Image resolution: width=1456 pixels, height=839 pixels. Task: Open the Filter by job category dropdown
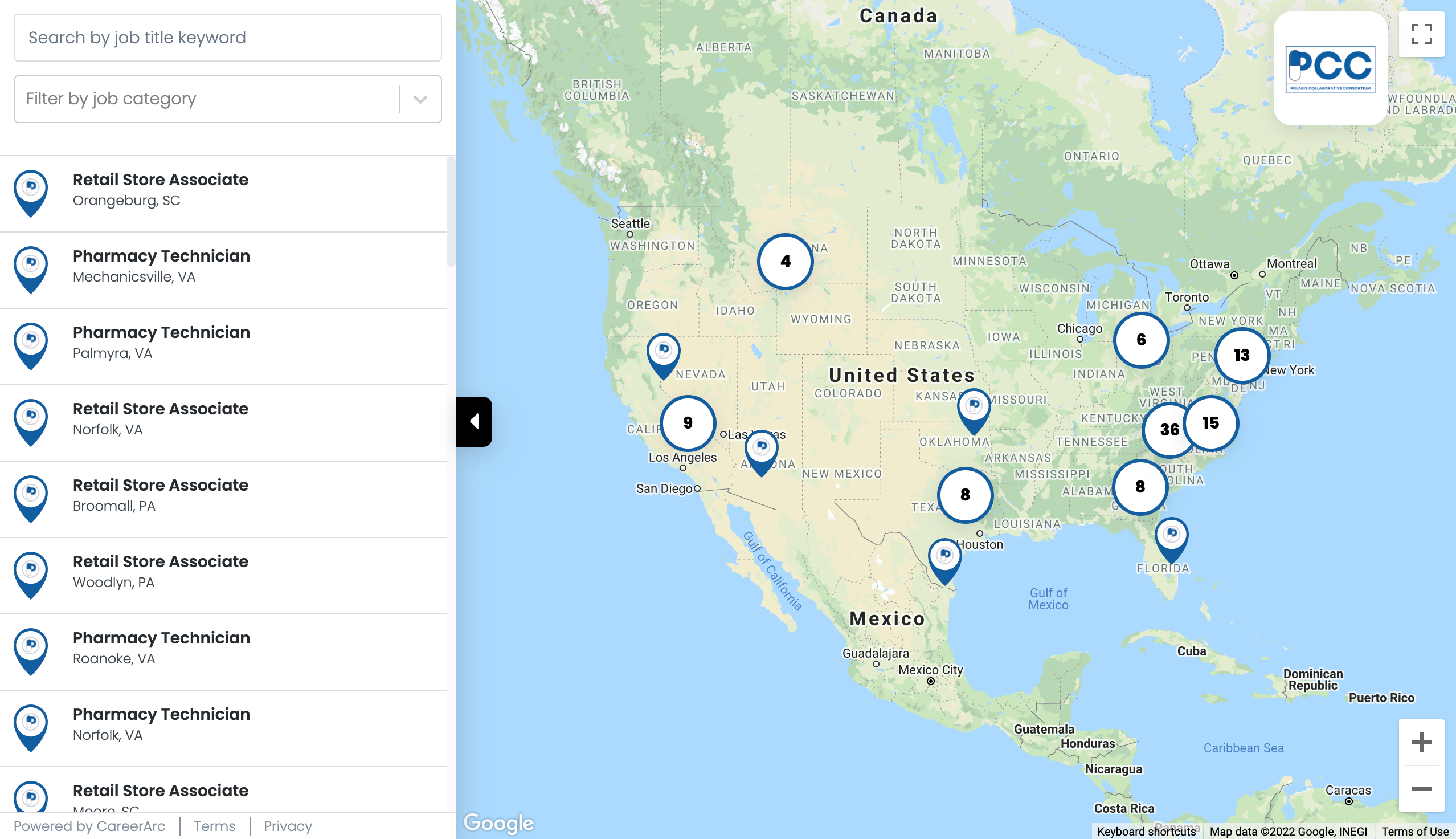pos(227,99)
